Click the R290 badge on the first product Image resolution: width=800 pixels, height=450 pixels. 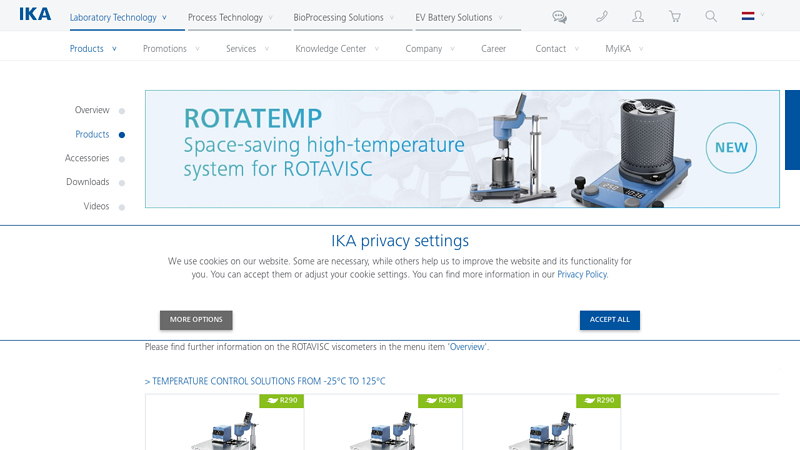pyautogui.click(x=282, y=401)
